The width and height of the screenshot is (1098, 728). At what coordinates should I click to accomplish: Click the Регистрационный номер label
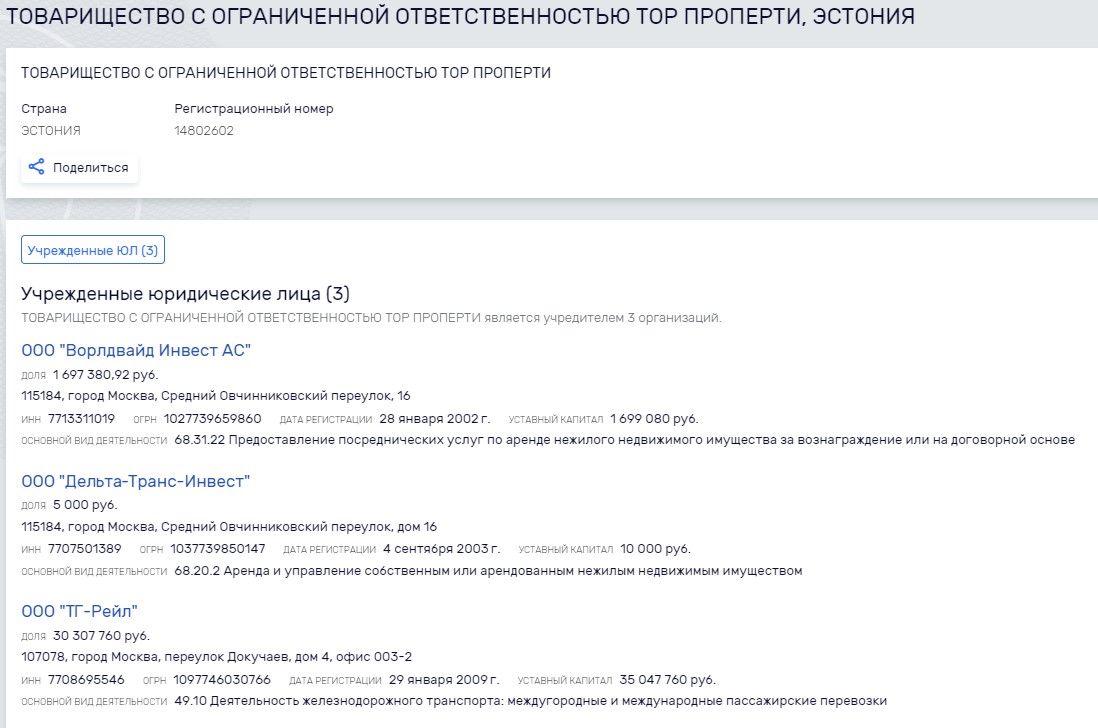253,108
